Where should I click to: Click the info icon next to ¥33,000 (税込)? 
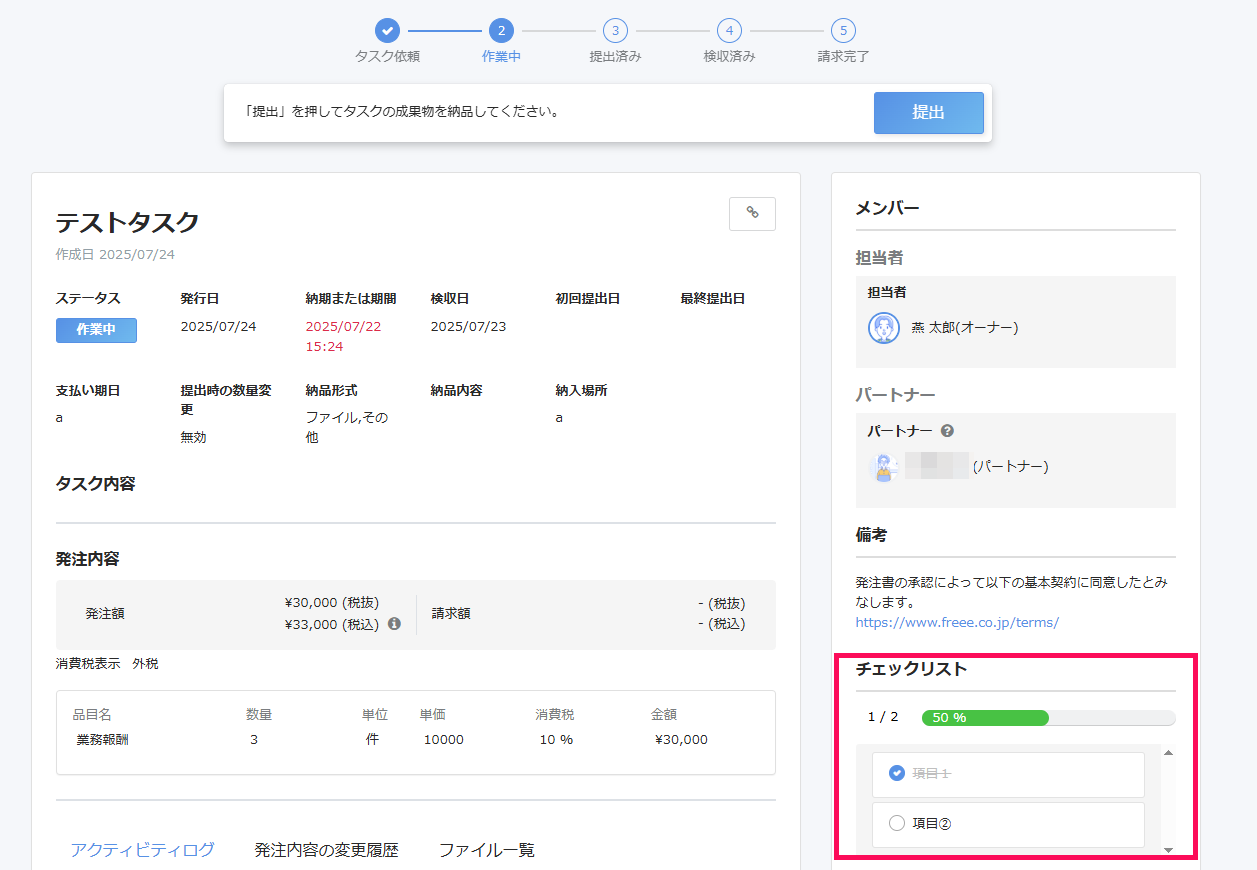click(394, 624)
